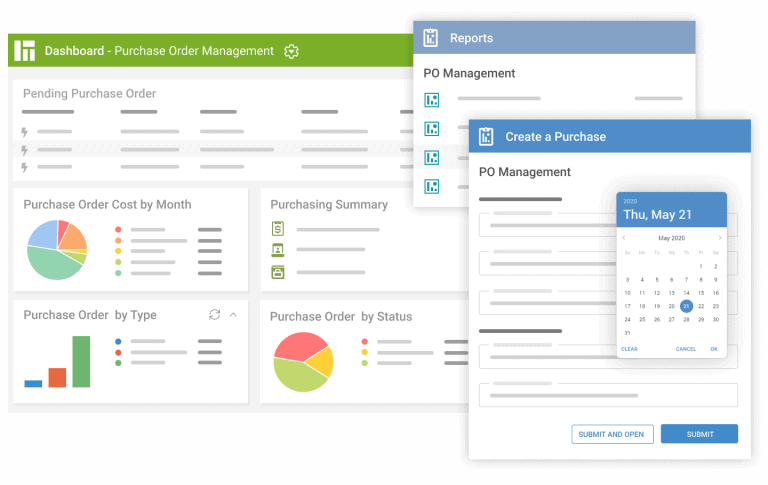This screenshot has width=768, height=485.
Task: Click CANCEL in the date picker
Action: click(686, 349)
